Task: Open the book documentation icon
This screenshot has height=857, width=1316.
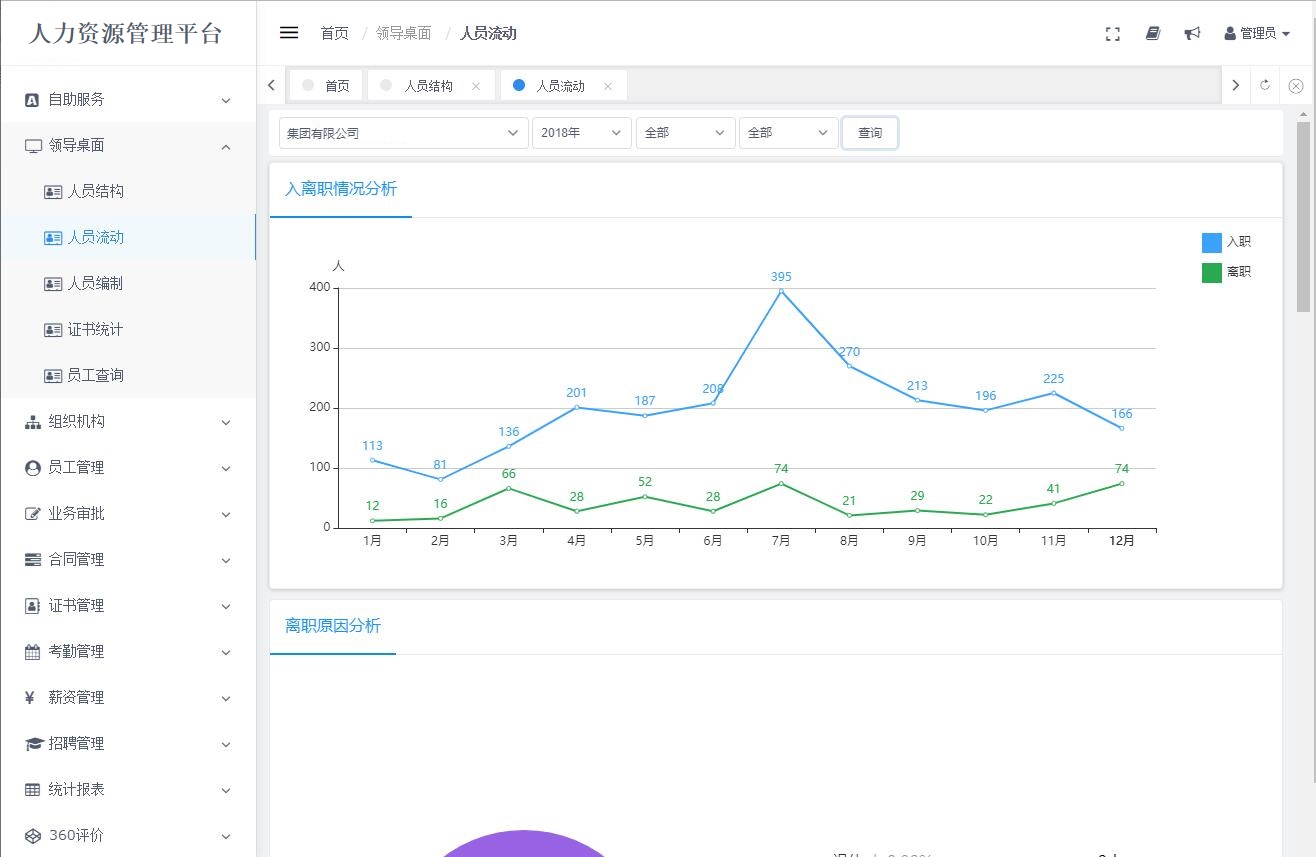Action: (x=1153, y=34)
